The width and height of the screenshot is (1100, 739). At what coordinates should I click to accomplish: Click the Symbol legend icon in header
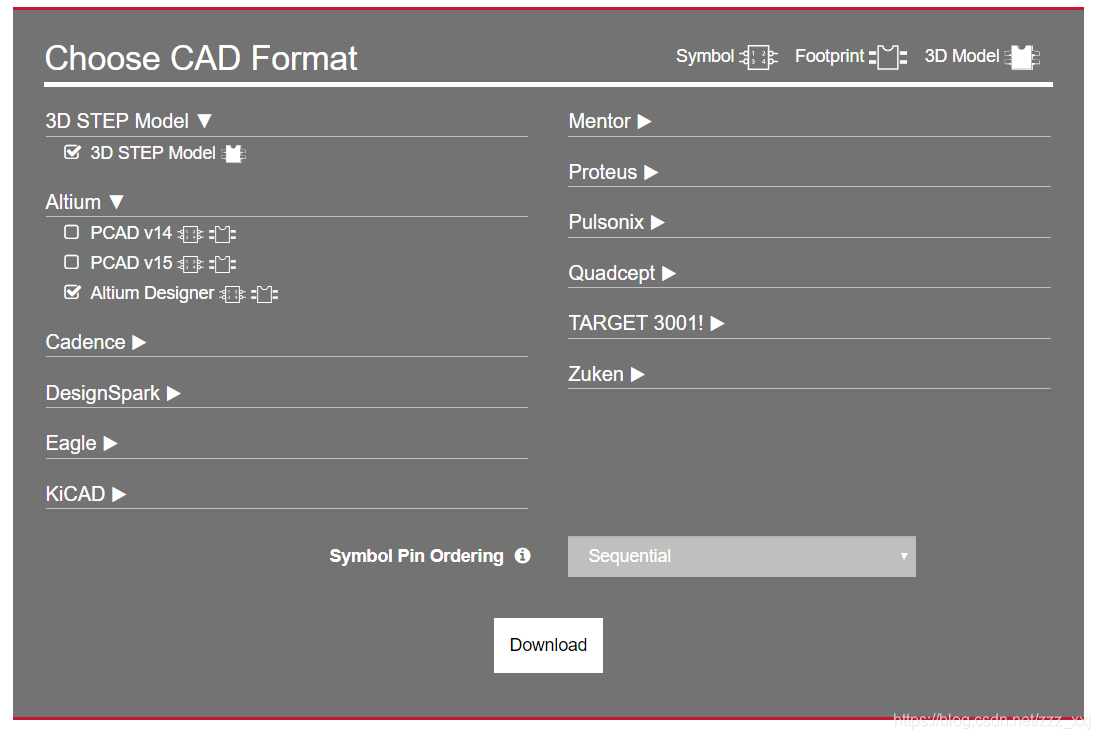(x=758, y=57)
